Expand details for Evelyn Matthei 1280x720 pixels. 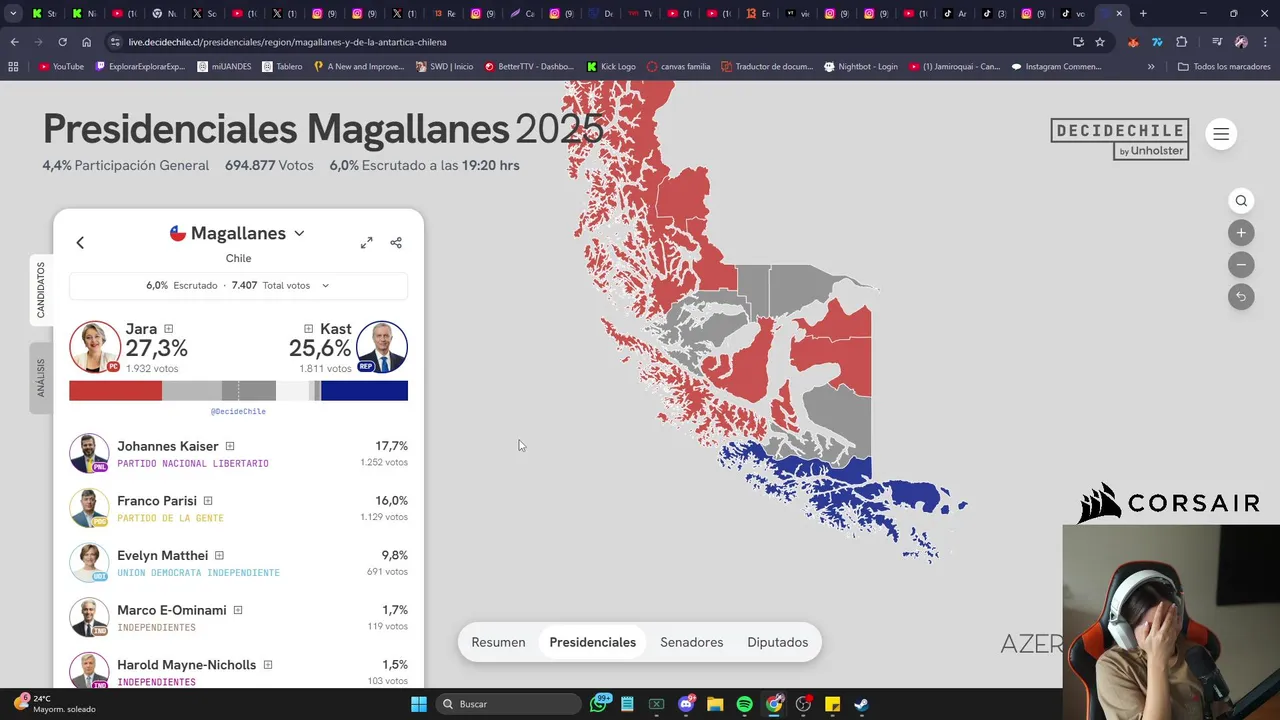[x=219, y=556]
